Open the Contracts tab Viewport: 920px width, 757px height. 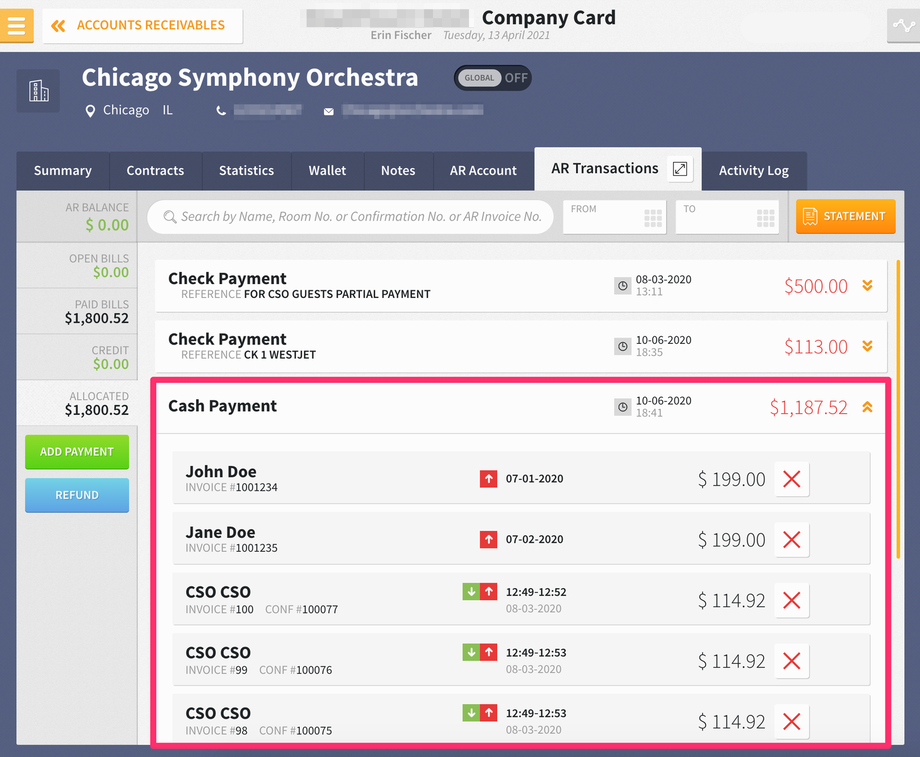click(x=155, y=171)
